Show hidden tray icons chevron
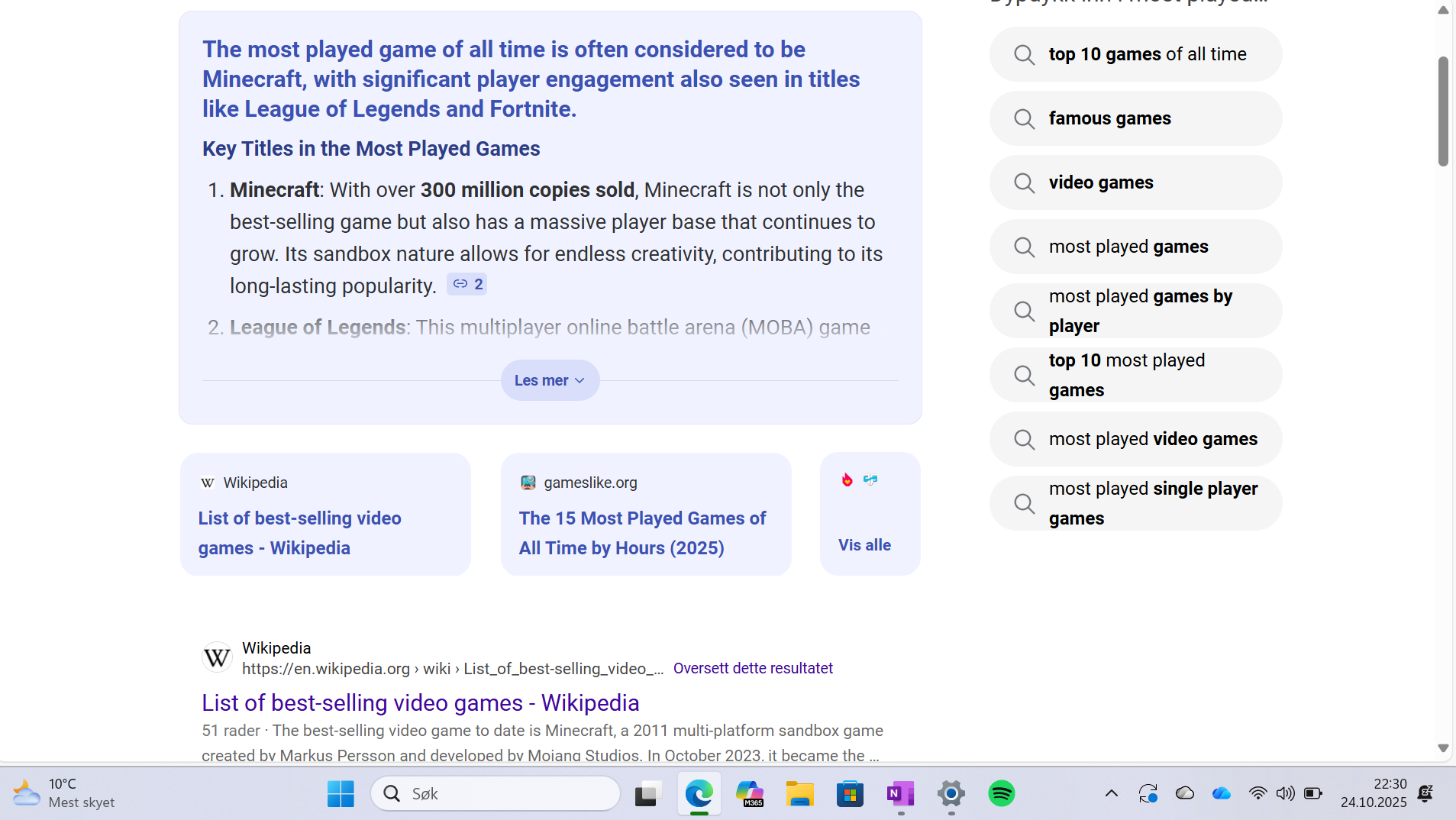 [x=1112, y=794]
